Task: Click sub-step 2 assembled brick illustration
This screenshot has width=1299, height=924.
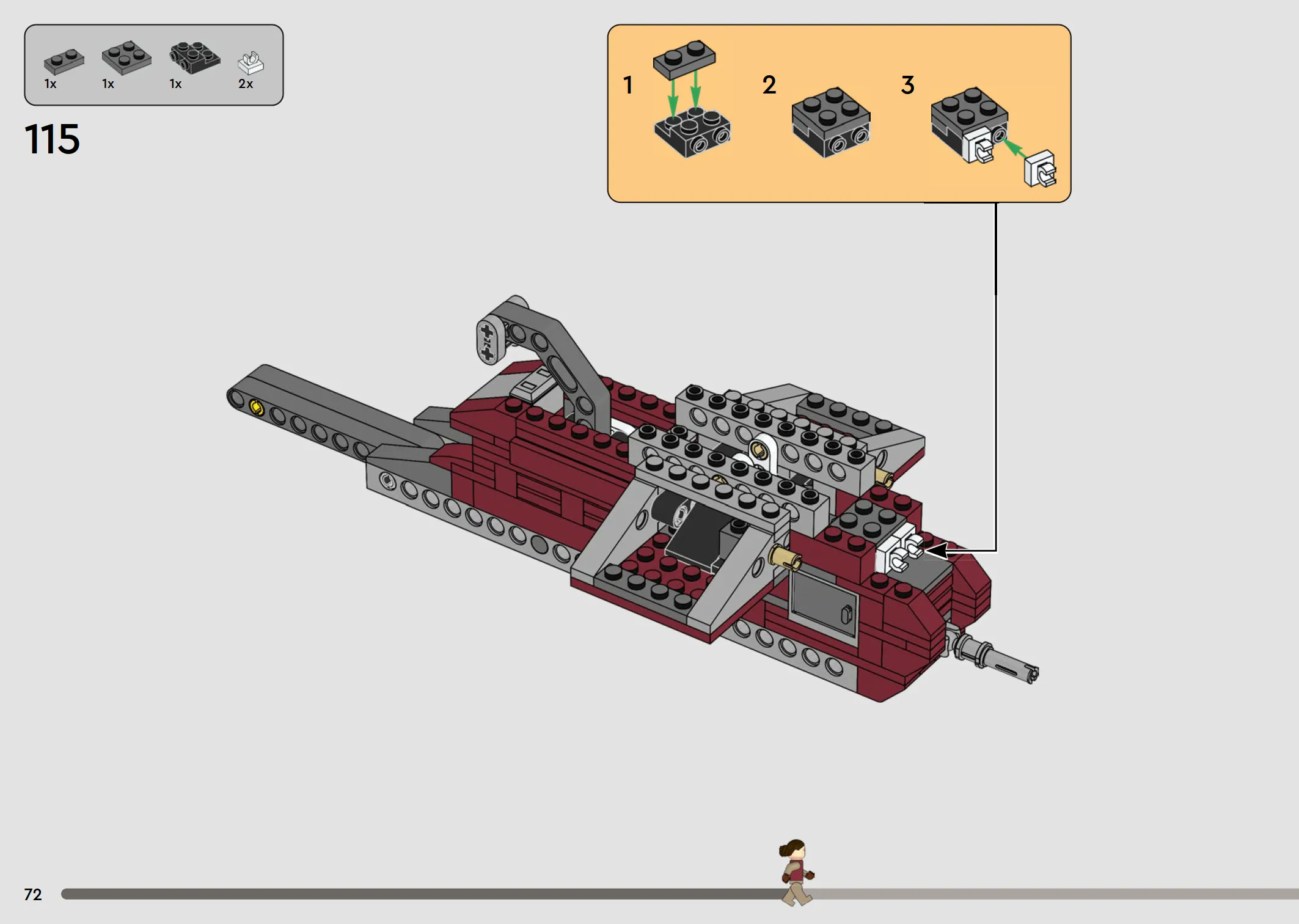Action: [x=831, y=122]
